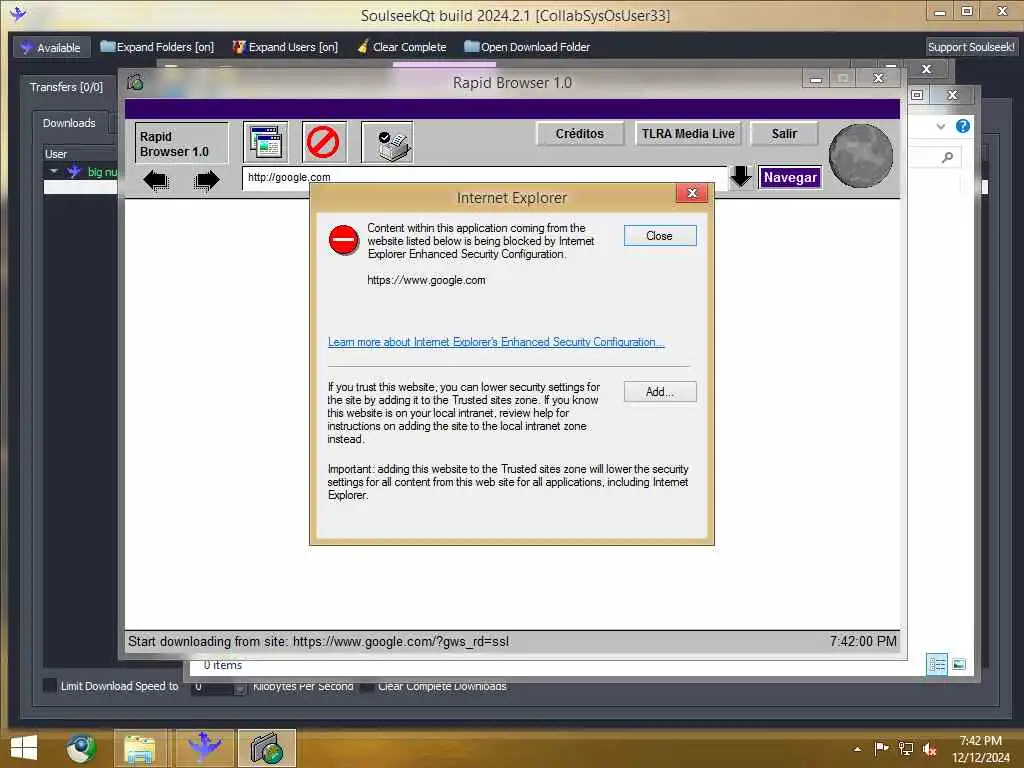Viewport: 1024px width, 768px height.
Task: Click Clear Complete in Soulseek toolbar
Action: 402,47
